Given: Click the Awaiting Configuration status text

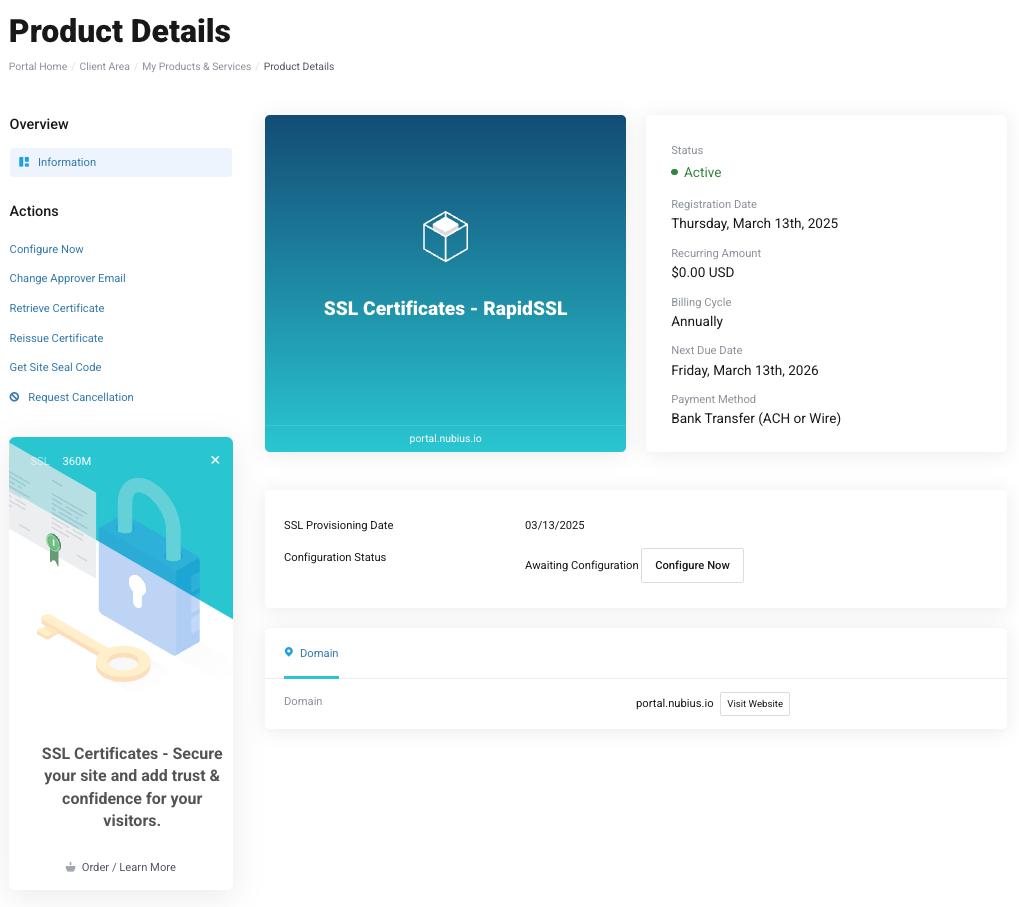Looking at the screenshot, I should tap(582, 565).
